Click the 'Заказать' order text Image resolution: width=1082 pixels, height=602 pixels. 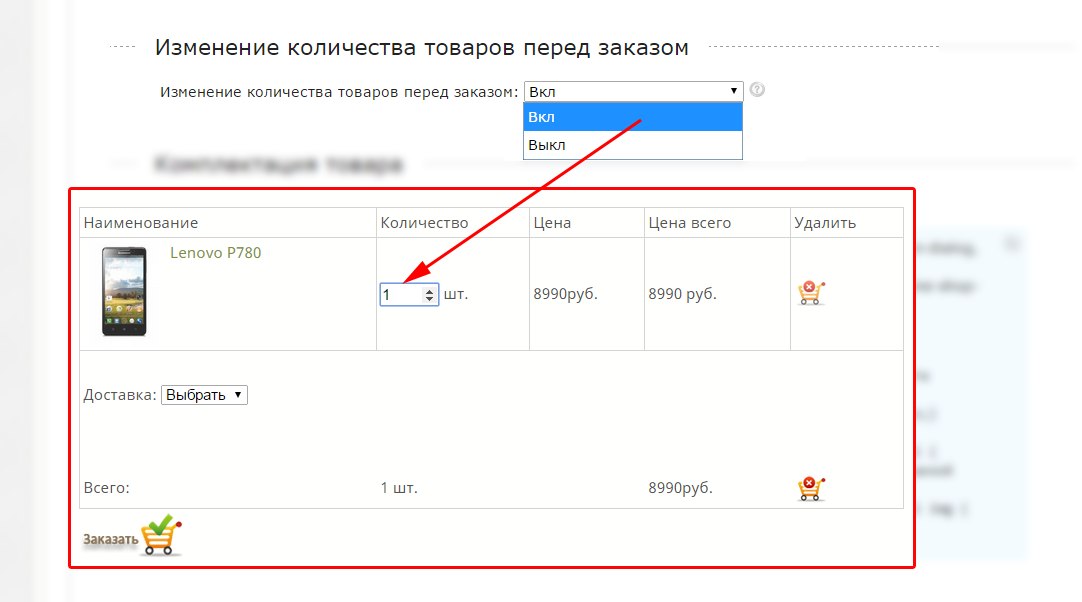(x=110, y=540)
